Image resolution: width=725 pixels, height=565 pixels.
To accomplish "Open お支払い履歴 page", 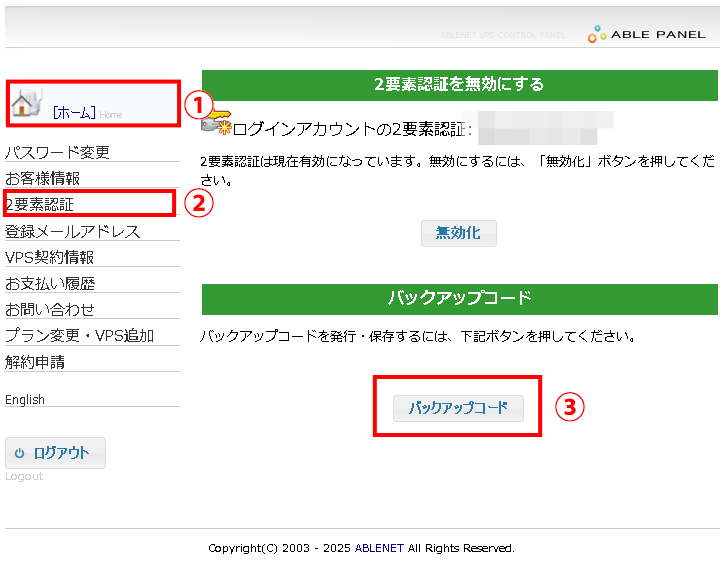I will tap(50, 283).
